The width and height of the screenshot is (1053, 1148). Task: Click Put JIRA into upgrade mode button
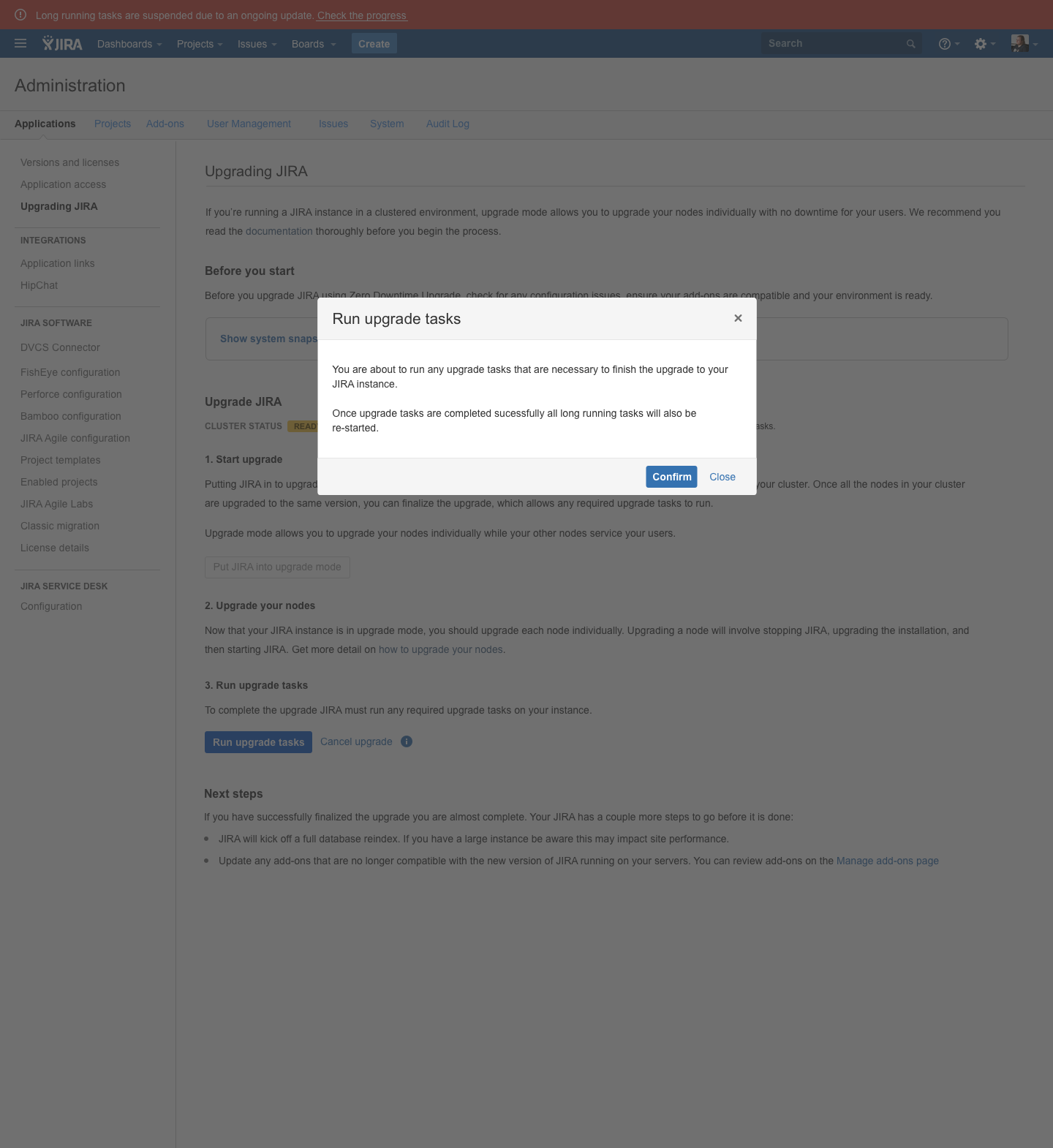click(277, 567)
